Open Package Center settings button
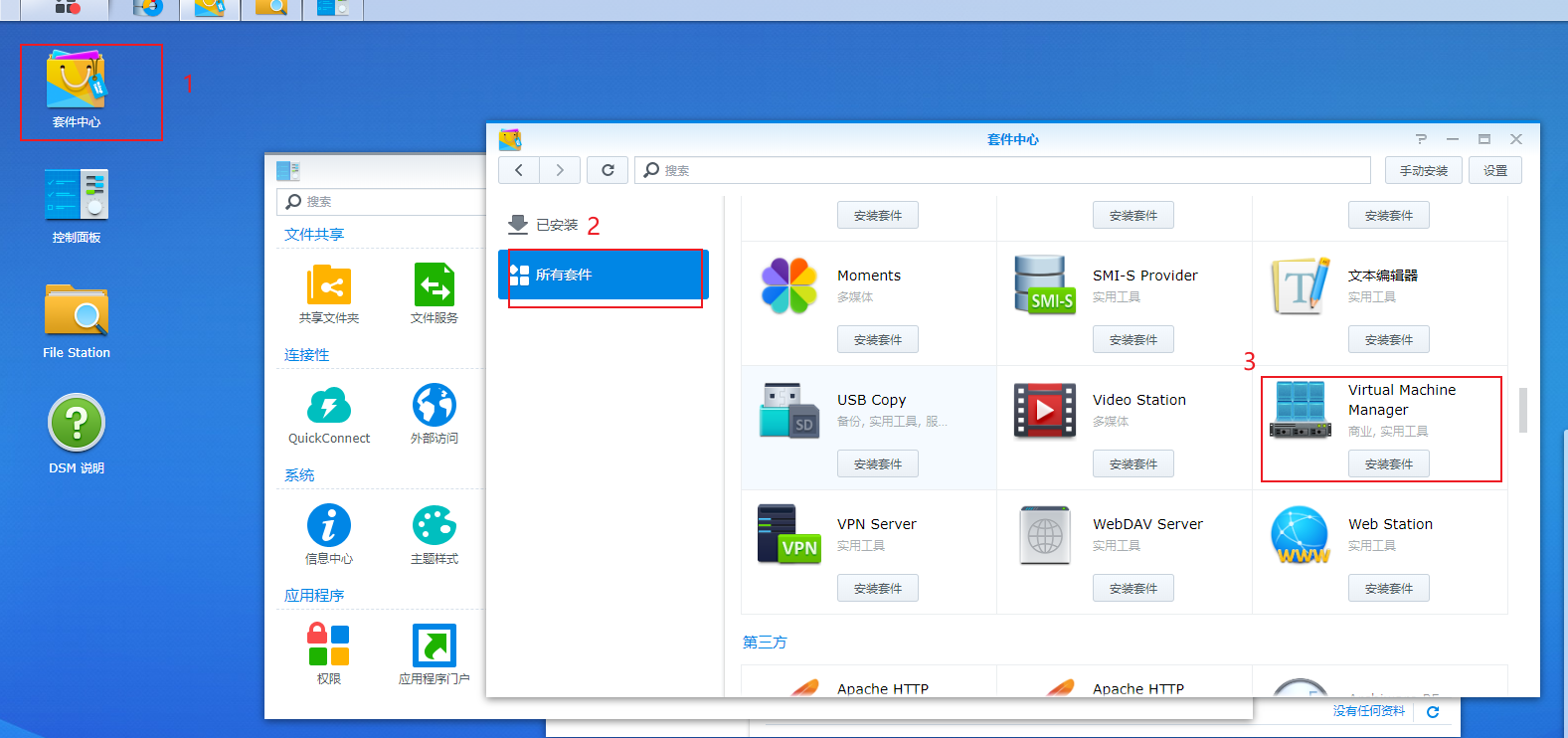This screenshot has width=1568, height=738. 1495,170
